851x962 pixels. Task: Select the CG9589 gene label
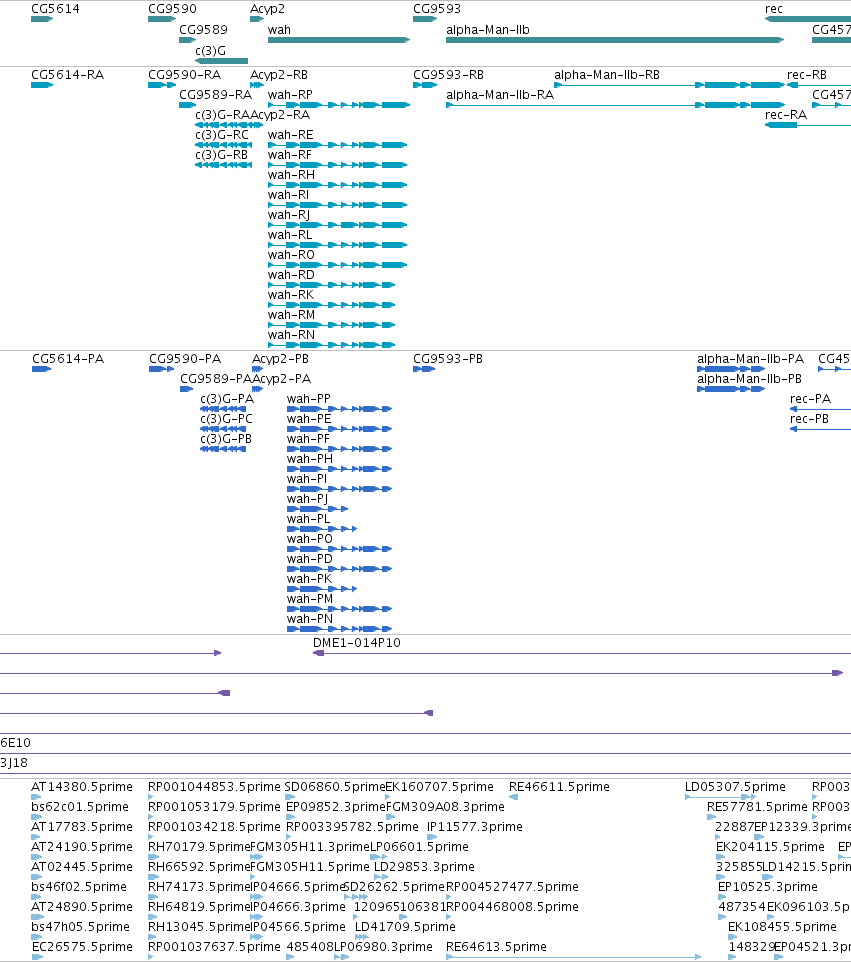pyautogui.click(x=203, y=30)
